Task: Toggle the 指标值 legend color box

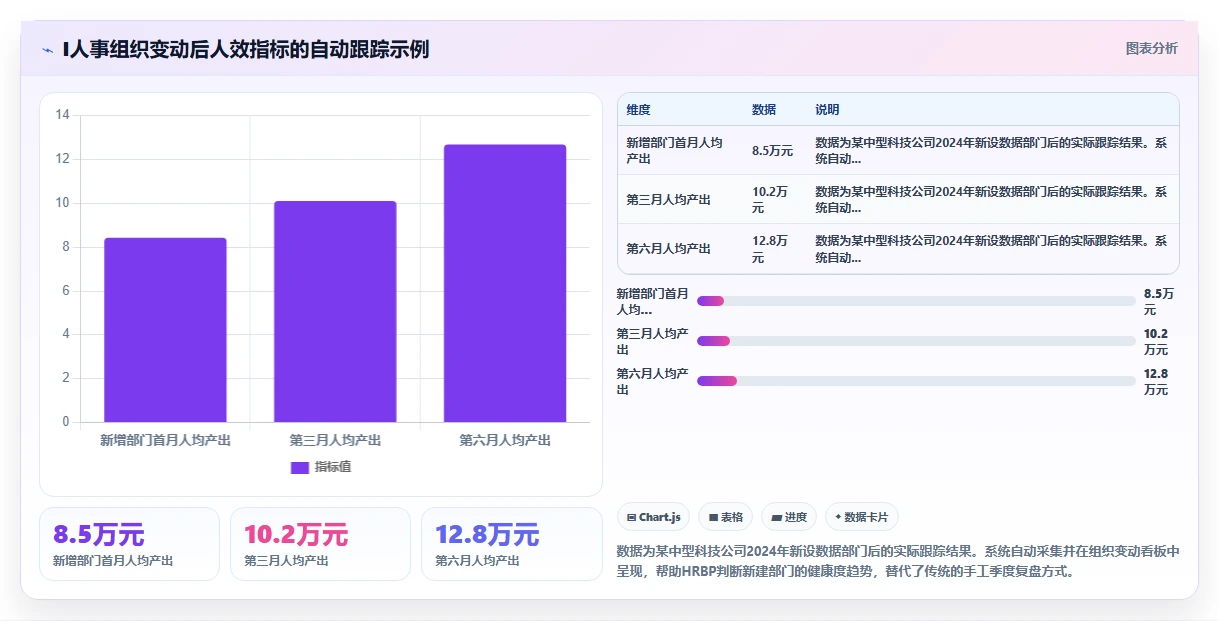Action: tap(300, 467)
